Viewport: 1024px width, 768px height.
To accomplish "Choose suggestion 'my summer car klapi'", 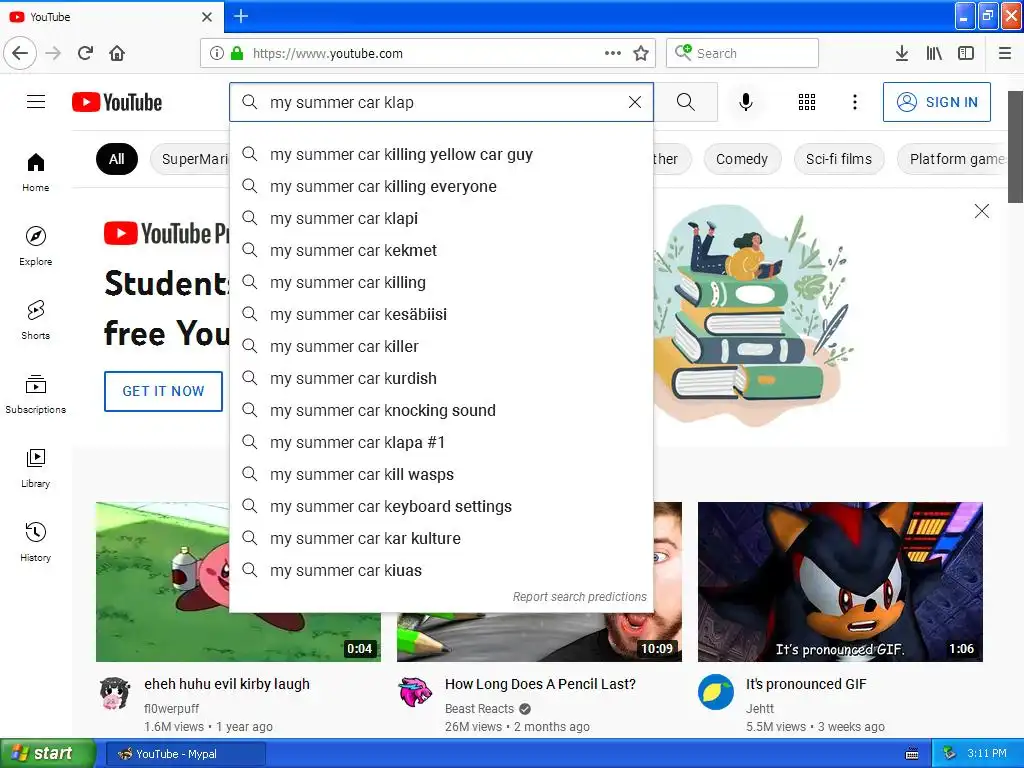I will pos(441,219).
